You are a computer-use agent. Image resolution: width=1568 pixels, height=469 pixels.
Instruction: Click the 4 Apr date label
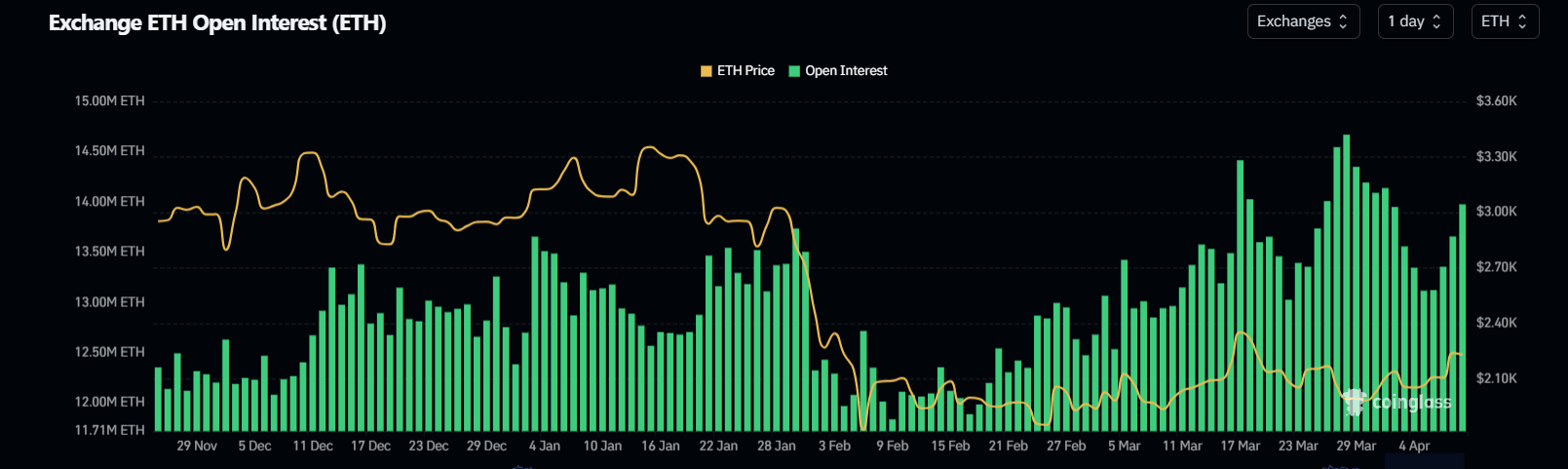pyautogui.click(x=1414, y=446)
